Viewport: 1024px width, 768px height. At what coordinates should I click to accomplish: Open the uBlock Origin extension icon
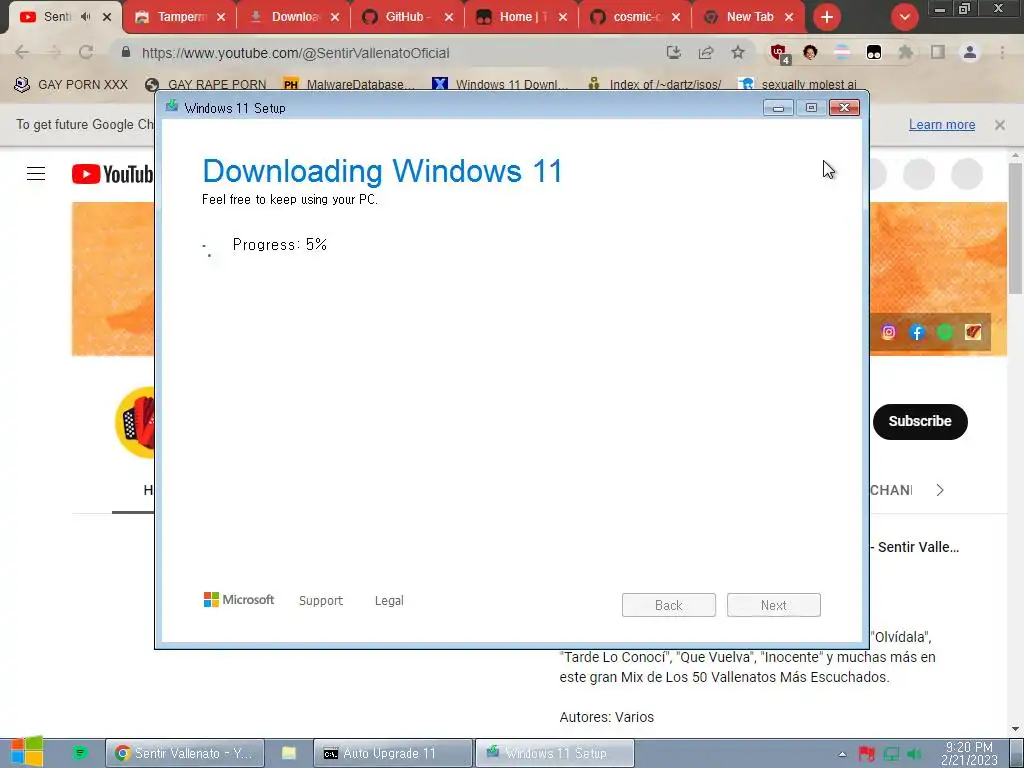pyautogui.click(x=779, y=54)
